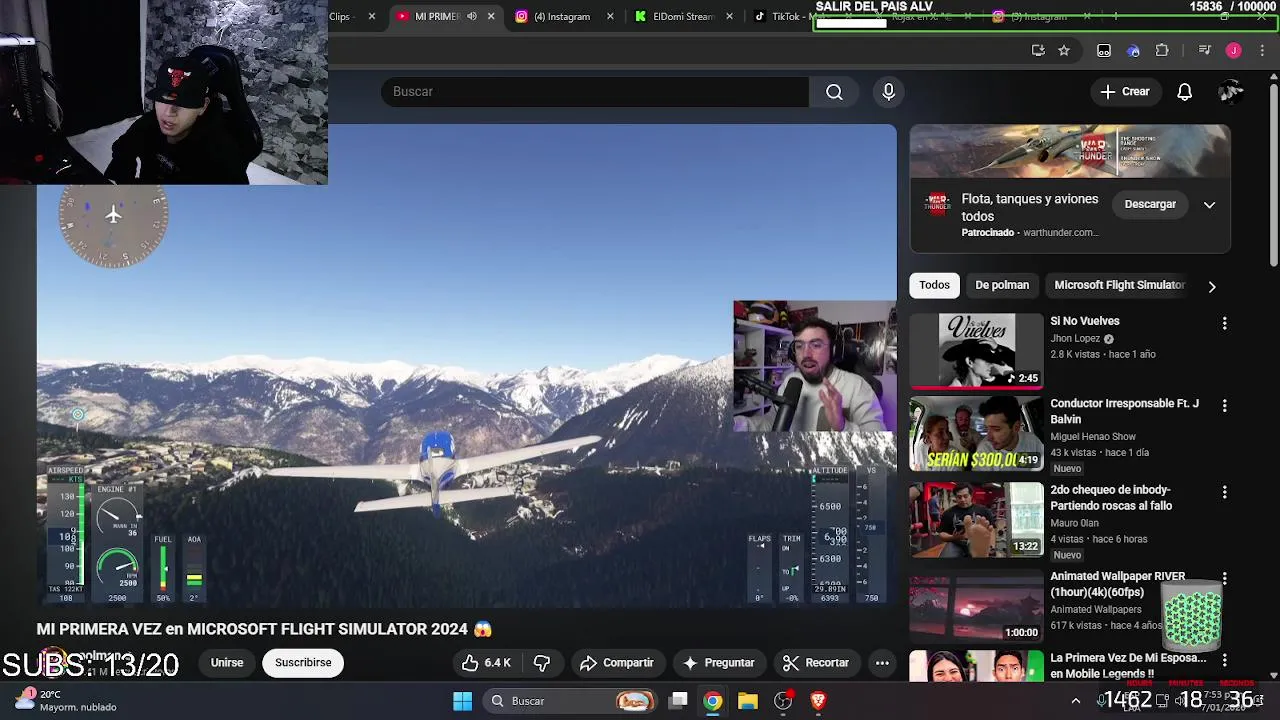
Task: Focus the YouTube Buscar search field
Action: 595,92
